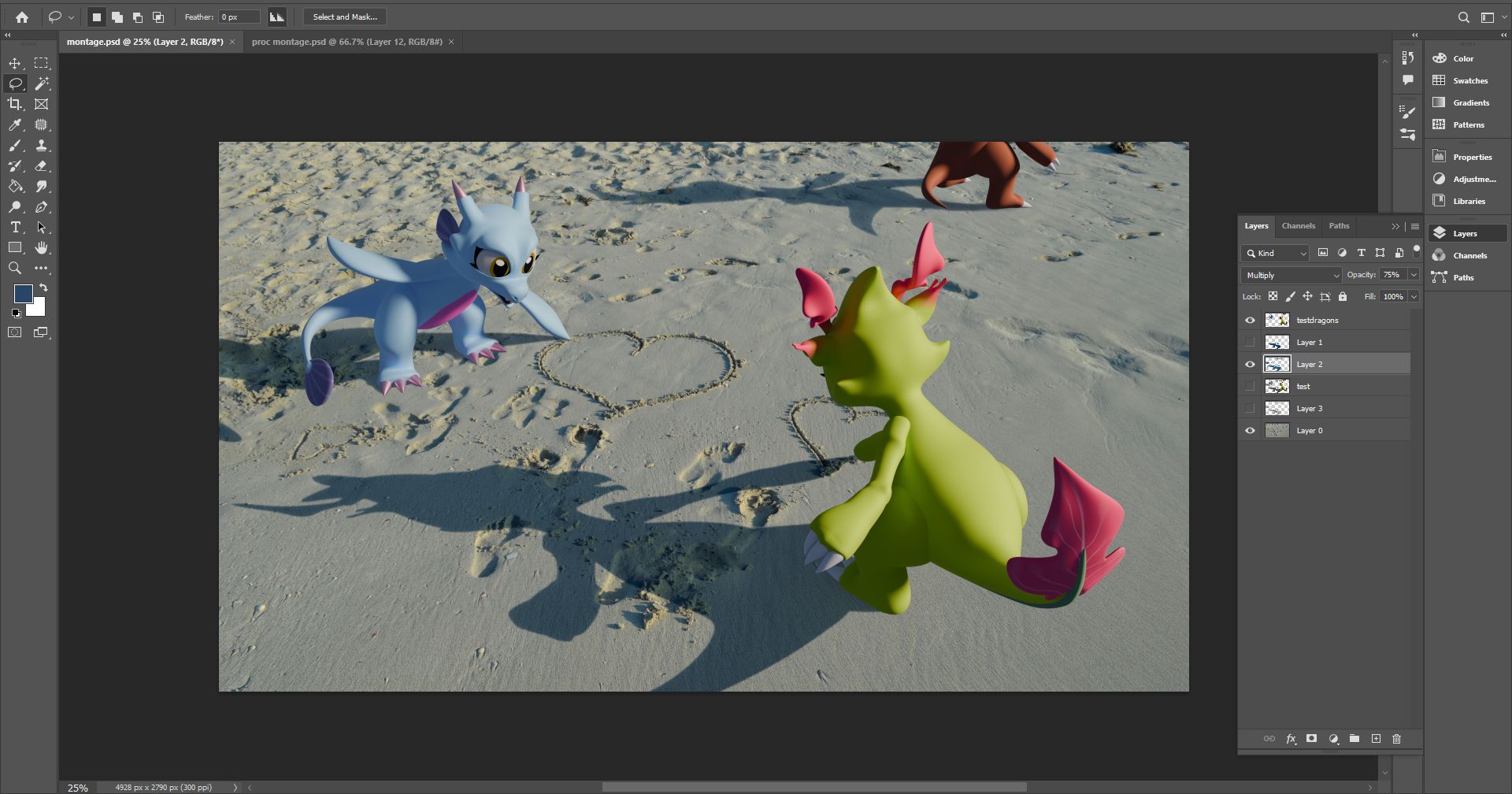Hide Layer 2 with its eye icon
The width and height of the screenshot is (1512, 794).
[1250, 365]
